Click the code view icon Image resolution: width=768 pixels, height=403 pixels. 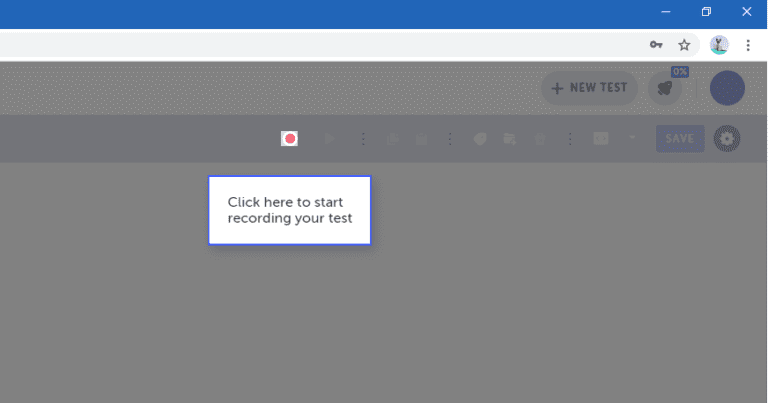(600, 139)
